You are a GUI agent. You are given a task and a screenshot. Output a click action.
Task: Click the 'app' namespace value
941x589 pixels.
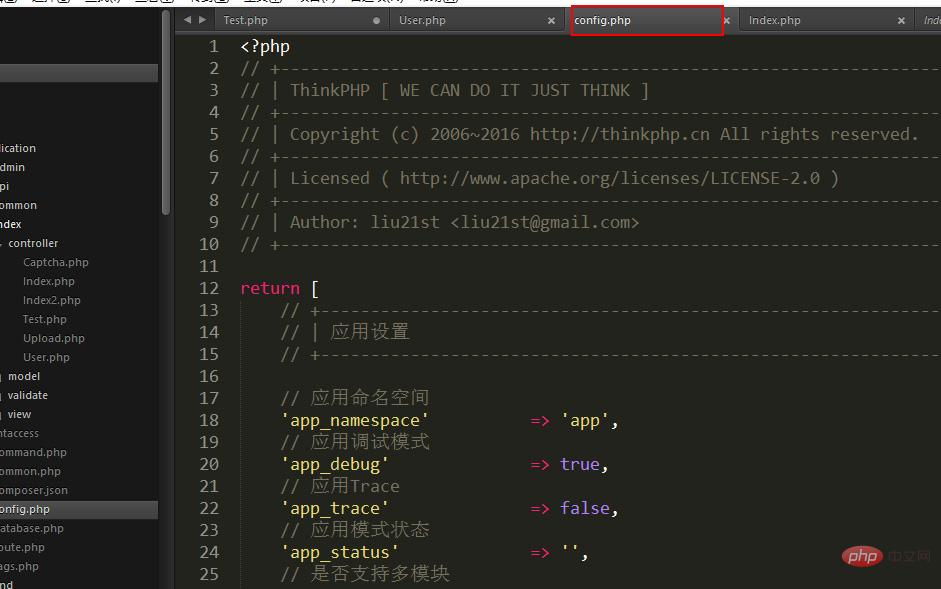[585, 421]
